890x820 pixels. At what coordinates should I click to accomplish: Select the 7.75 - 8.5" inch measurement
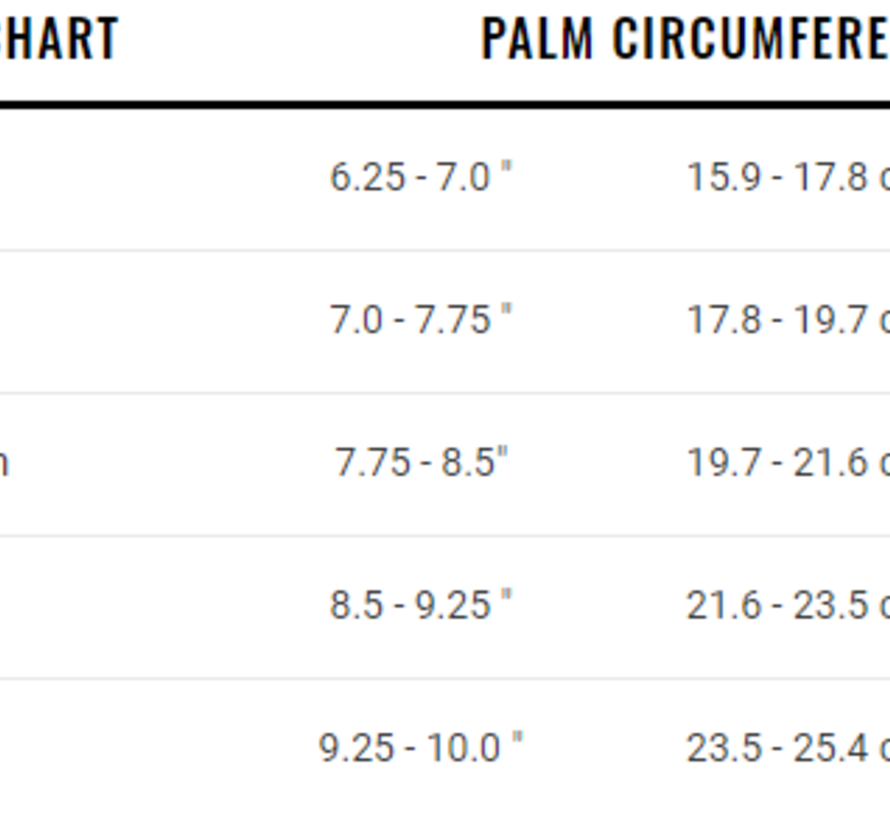[421, 462]
